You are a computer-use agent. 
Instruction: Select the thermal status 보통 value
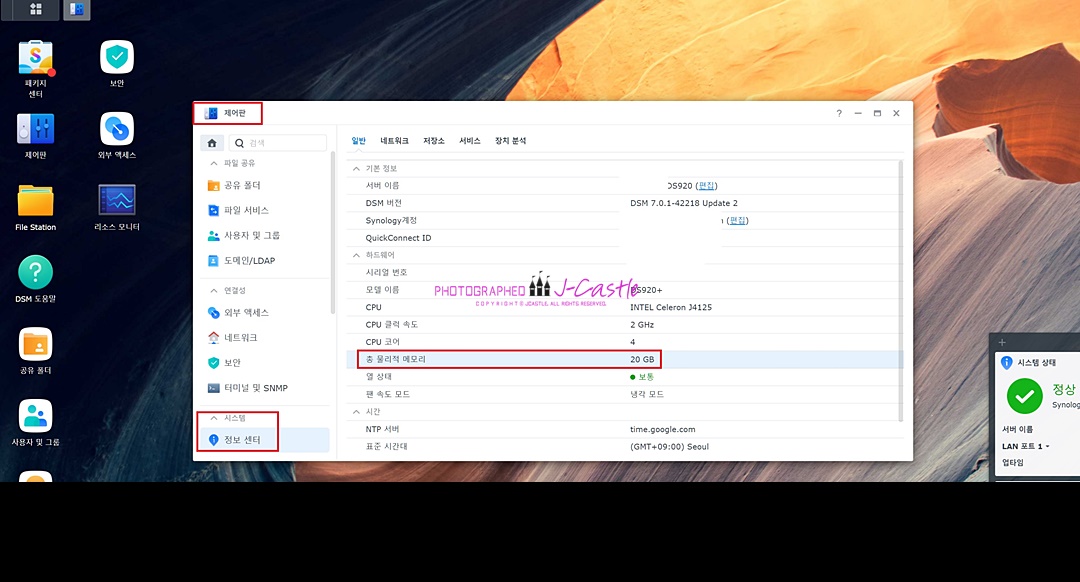coord(642,377)
